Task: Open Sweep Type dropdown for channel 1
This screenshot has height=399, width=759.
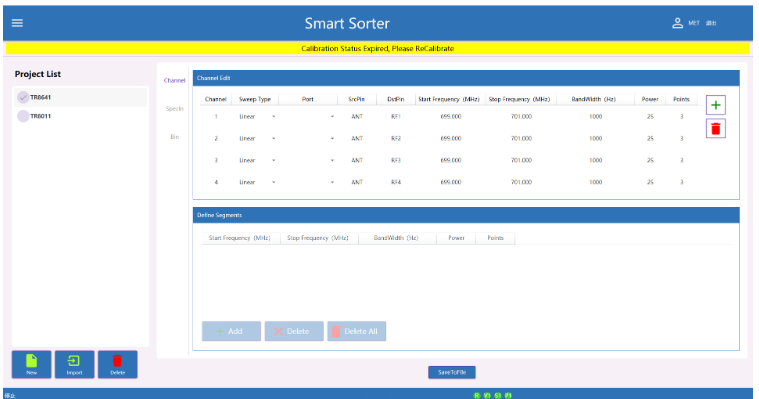Action: 273,117
